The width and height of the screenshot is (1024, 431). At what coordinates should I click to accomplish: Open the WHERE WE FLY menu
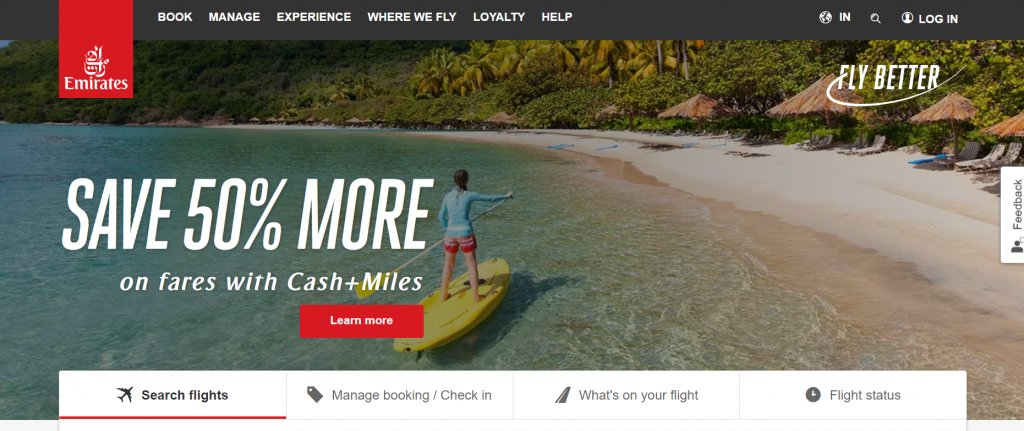point(412,17)
